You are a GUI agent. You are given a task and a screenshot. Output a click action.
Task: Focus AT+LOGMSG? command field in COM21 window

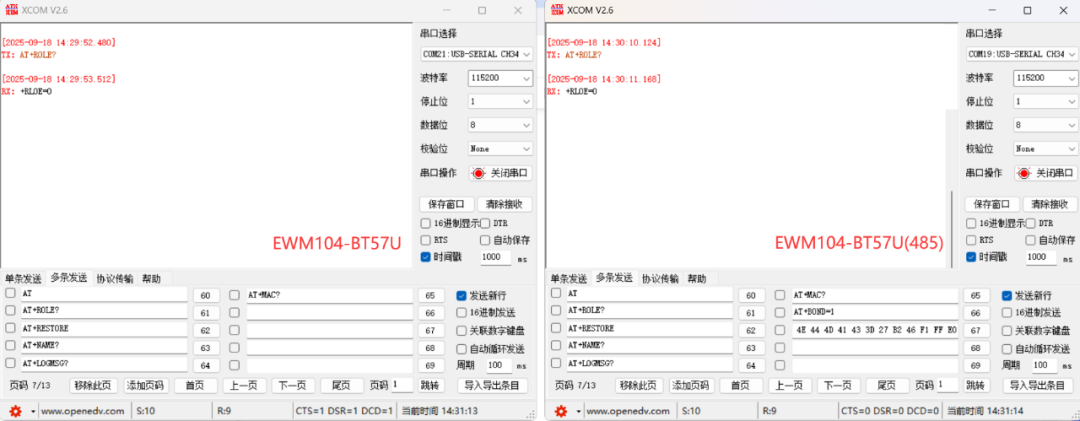tap(104, 363)
